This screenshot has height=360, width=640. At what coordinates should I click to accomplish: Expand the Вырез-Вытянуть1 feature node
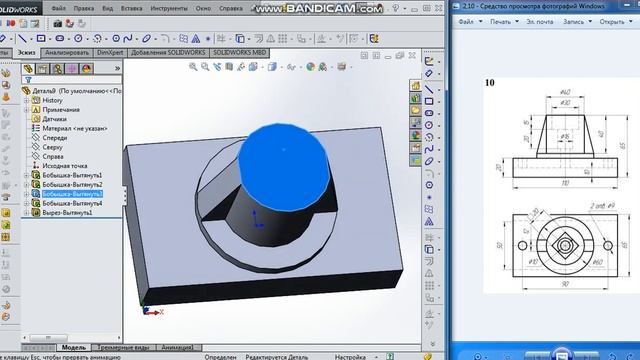[27, 213]
